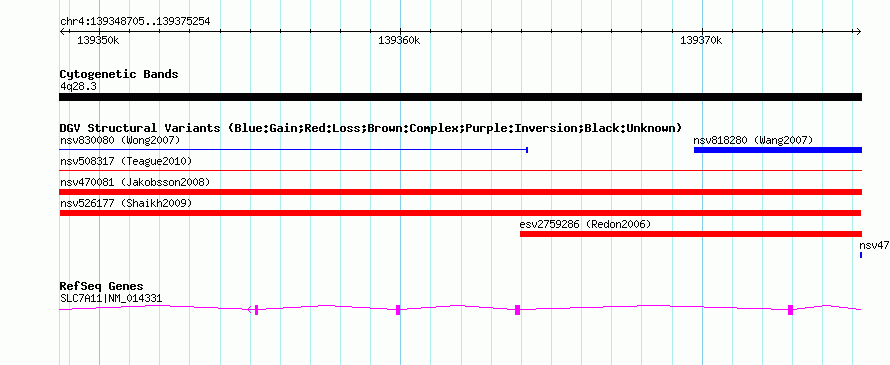
Task: Open the DGV Structural Variants track title
Action: tap(371, 128)
